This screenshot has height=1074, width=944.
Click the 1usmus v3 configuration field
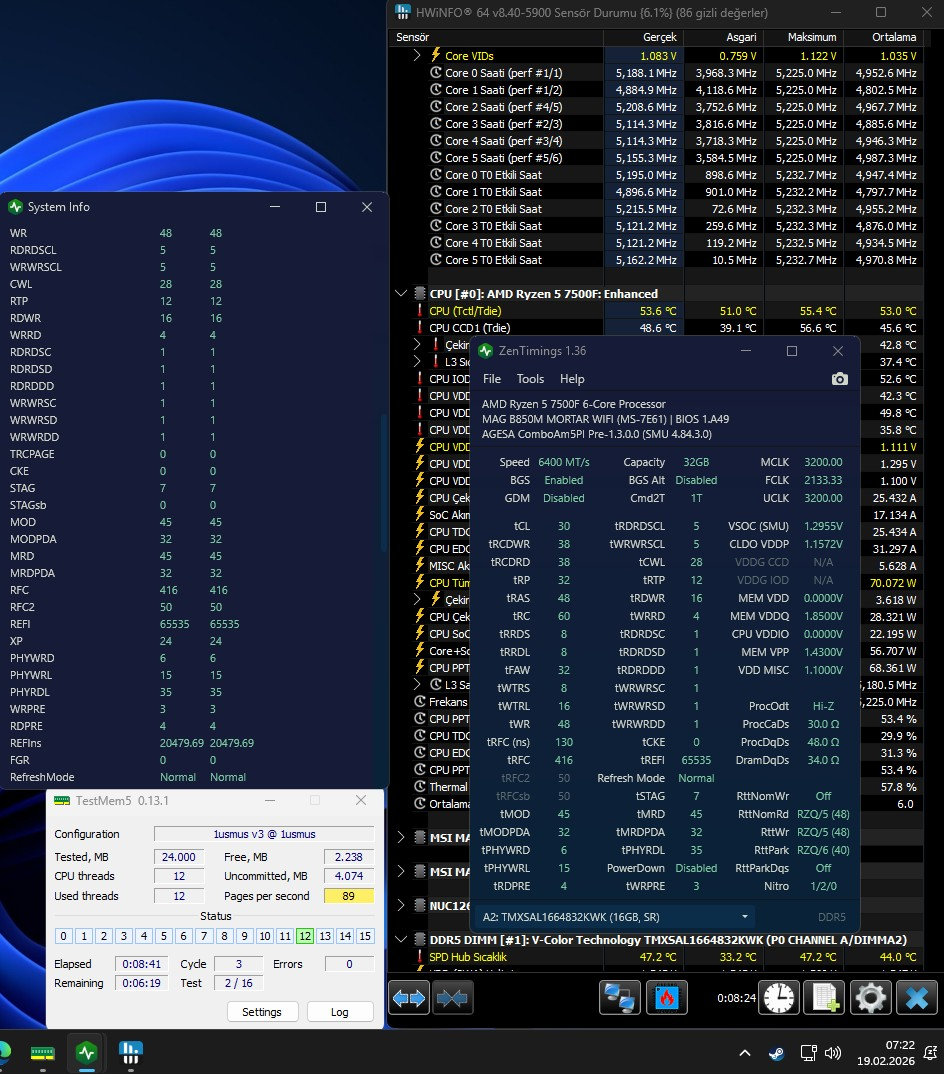(264, 834)
